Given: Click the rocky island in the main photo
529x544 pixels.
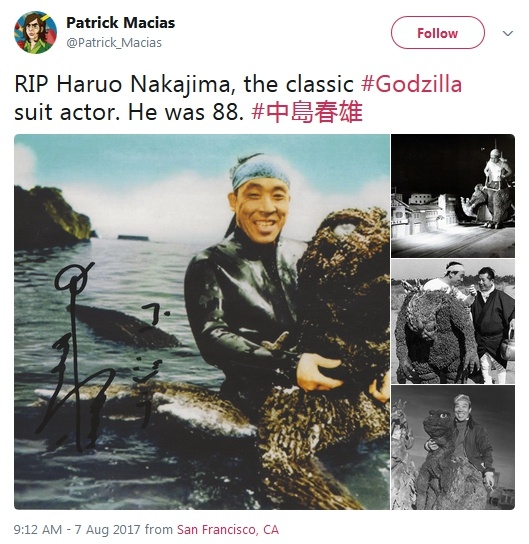Looking at the screenshot, I should [x=52, y=217].
